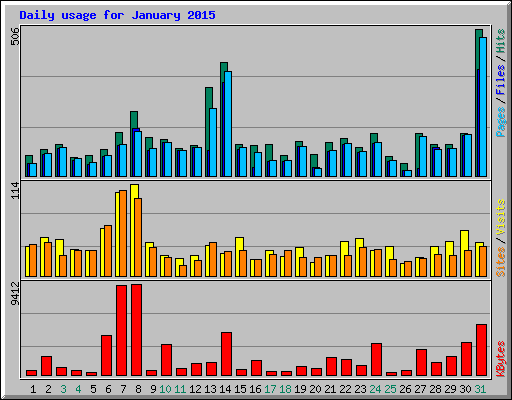Select the day 7 KBytes bar
The image size is (512, 400).
click(x=121, y=331)
